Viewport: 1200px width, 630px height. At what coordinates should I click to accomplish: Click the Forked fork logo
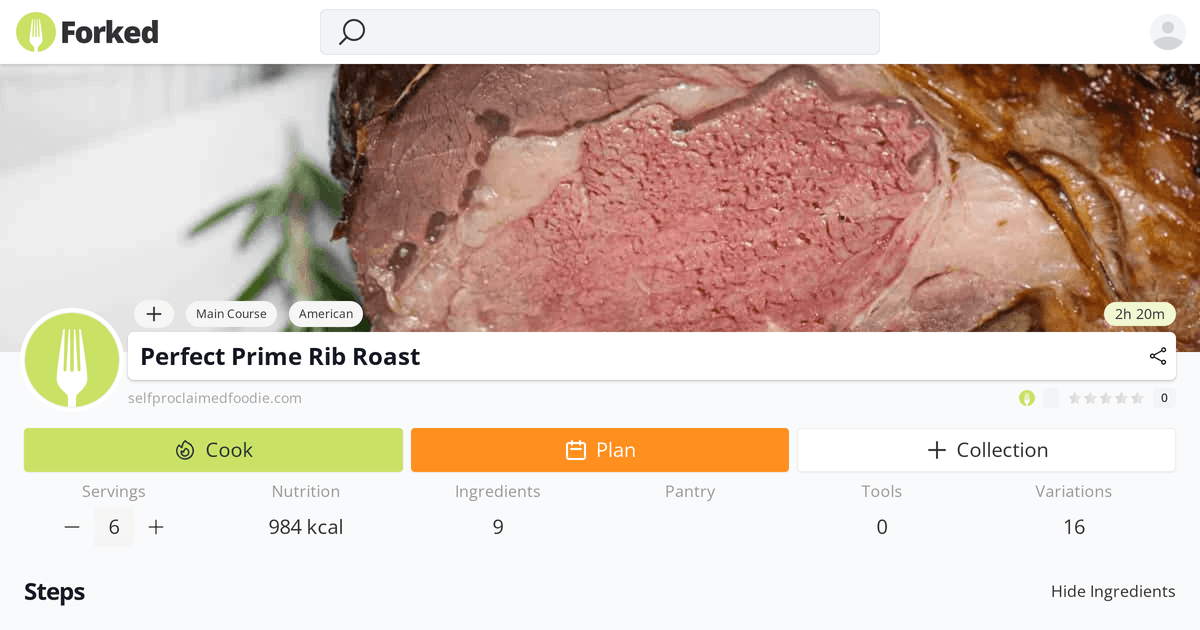[x=36, y=32]
